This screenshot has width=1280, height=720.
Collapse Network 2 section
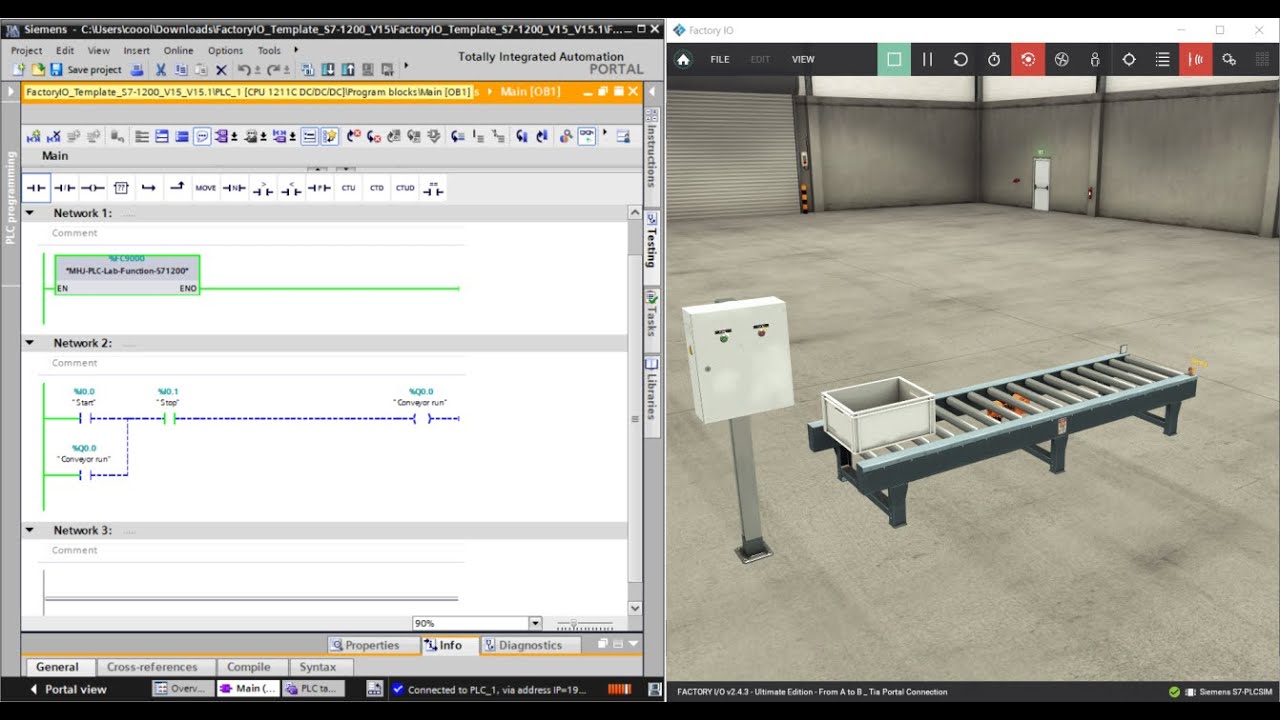(x=29, y=343)
